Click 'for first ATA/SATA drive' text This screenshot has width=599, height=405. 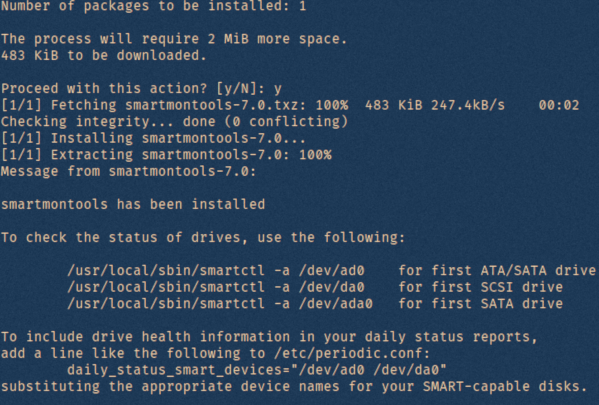tap(497, 271)
